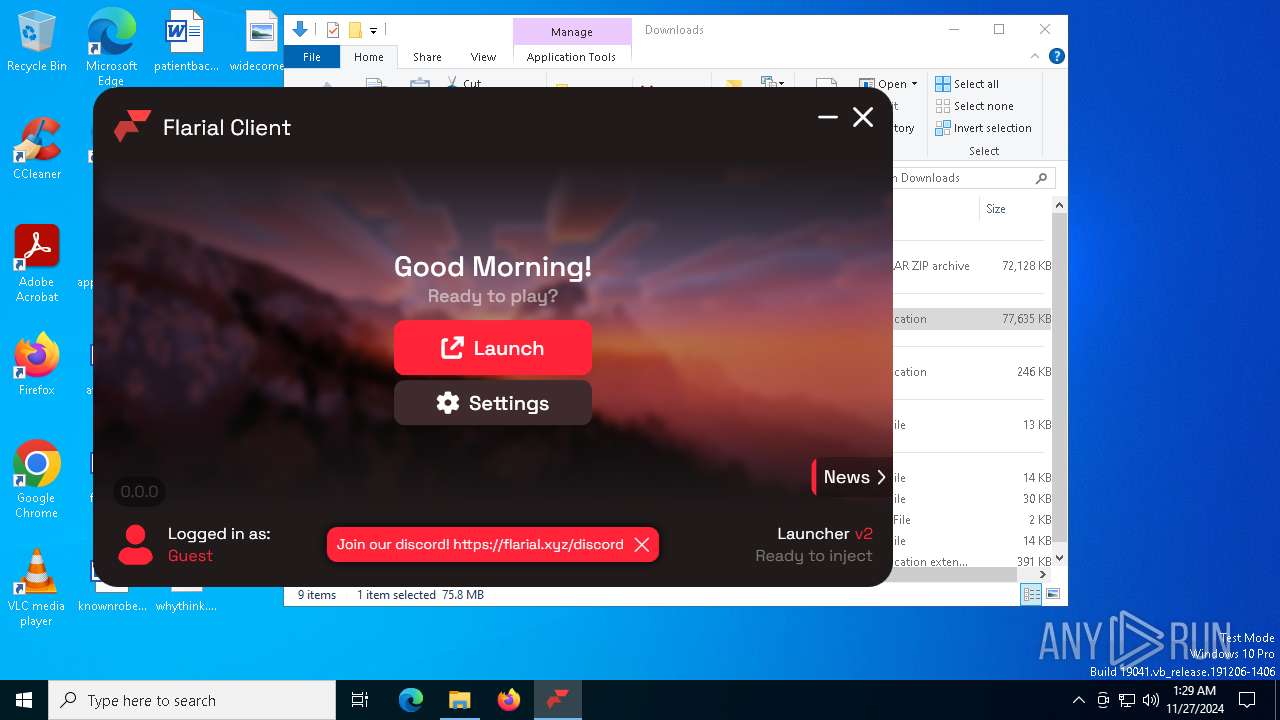The height and width of the screenshot is (720, 1280).
Task: Select the 391 KB application extension row
Action: click(970, 562)
